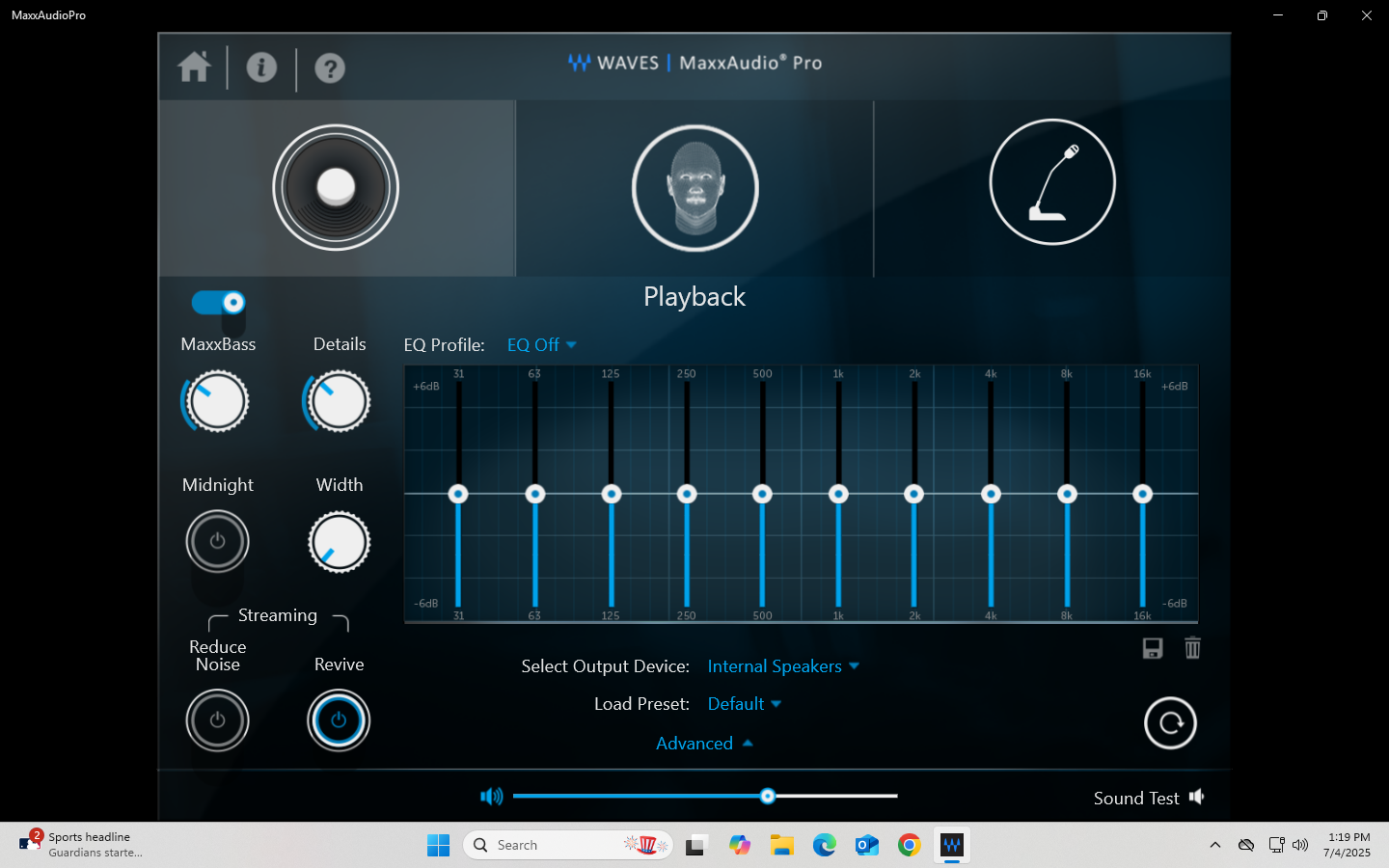The height and width of the screenshot is (868, 1389).
Task: Click the 63 Hz EQ slider handle
Action: pos(535,494)
